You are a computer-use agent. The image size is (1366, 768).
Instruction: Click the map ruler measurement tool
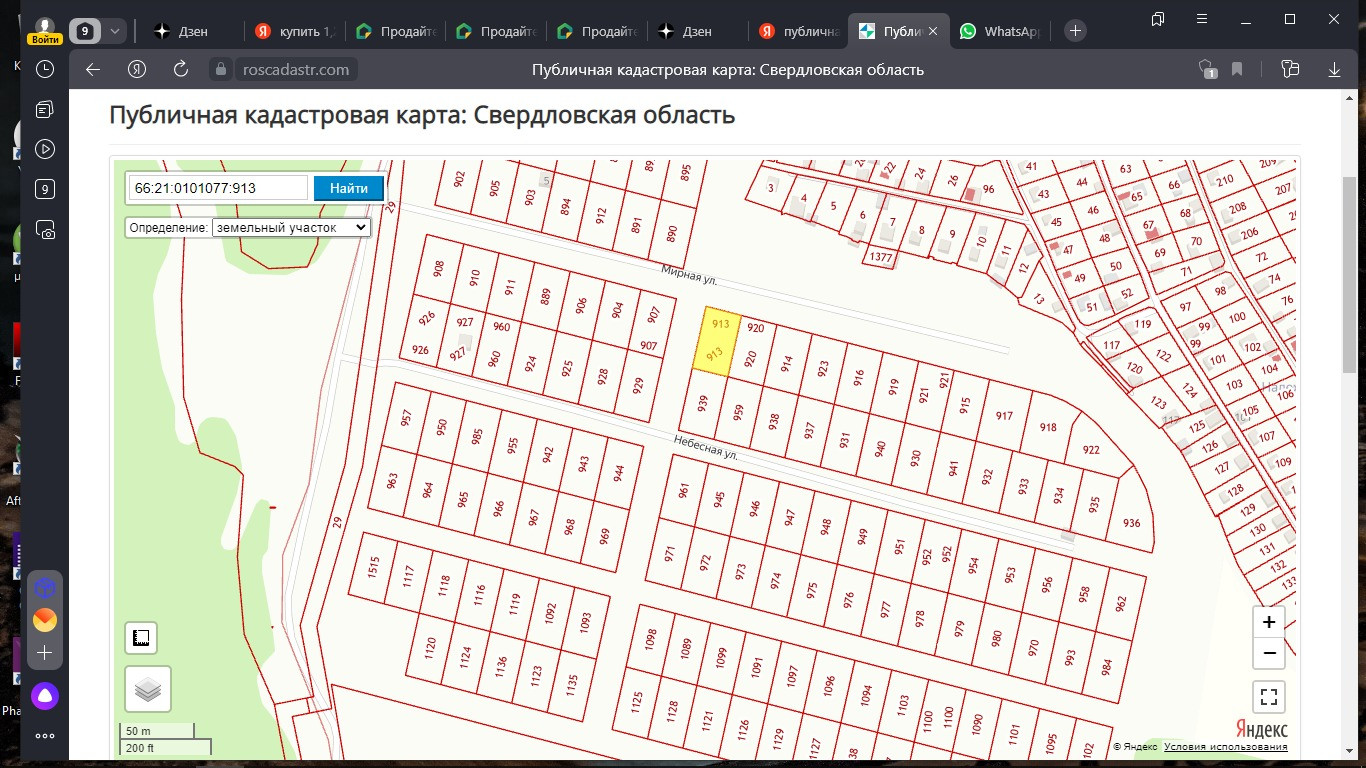(x=141, y=638)
